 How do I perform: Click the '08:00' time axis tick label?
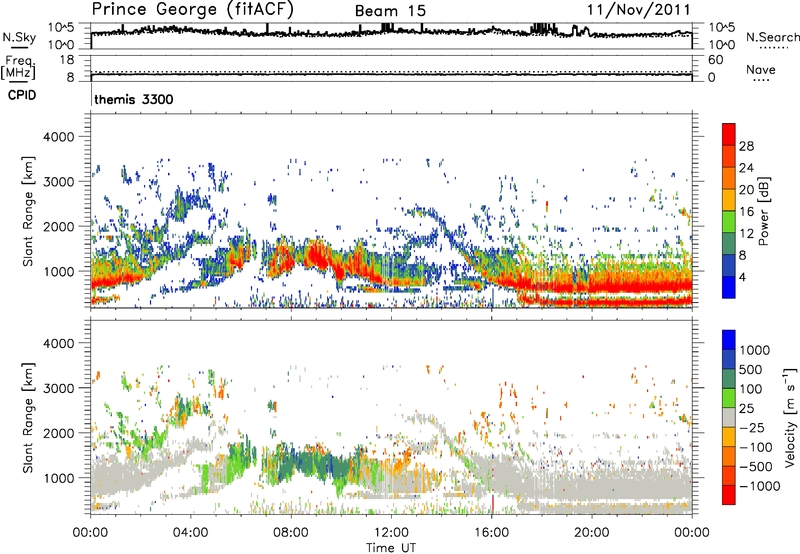pos(290,533)
